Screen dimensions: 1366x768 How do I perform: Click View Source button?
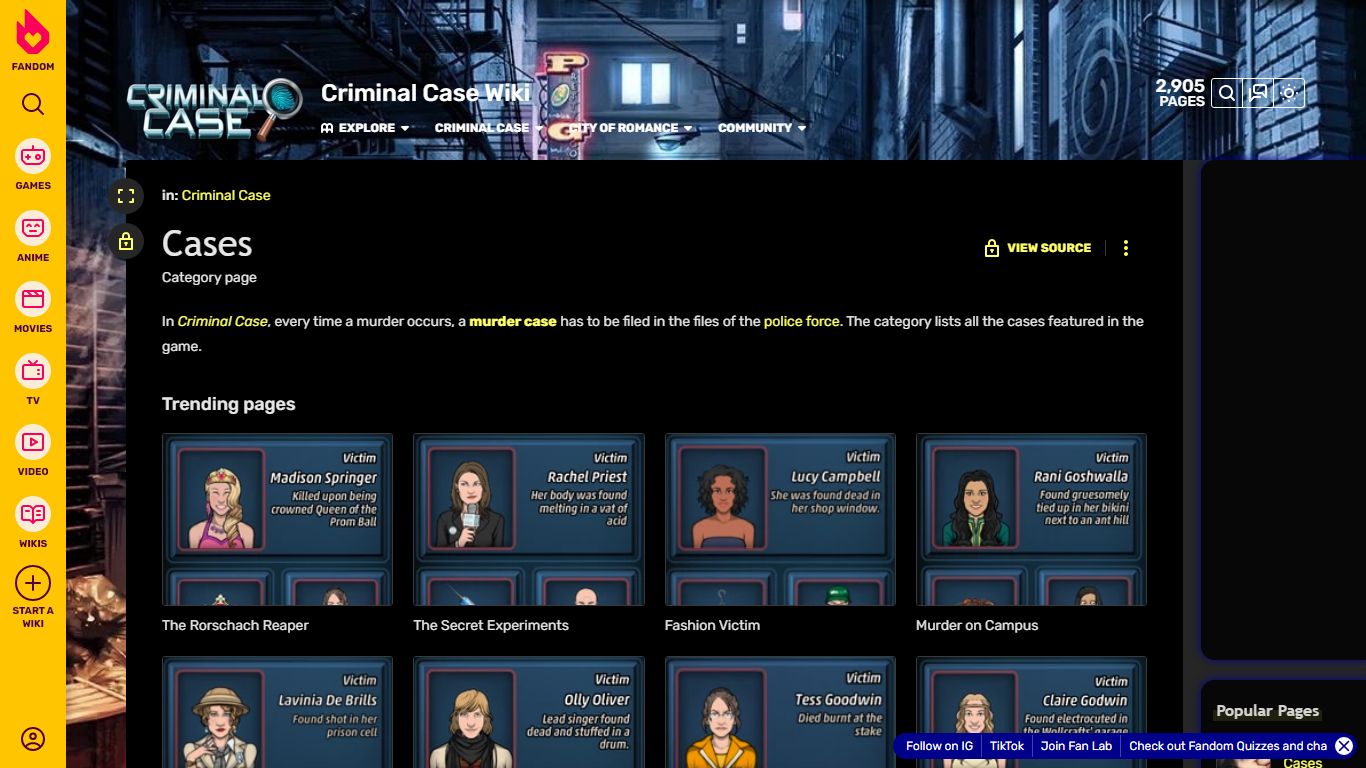pyautogui.click(x=1038, y=248)
